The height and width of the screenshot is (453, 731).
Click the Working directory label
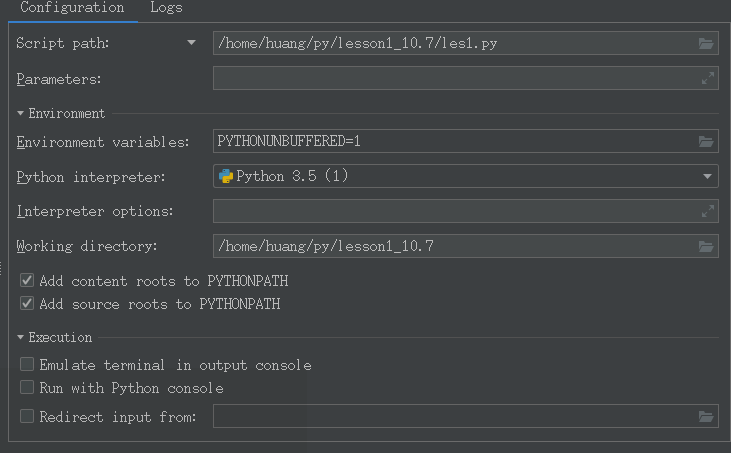click(x=87, y=246)
